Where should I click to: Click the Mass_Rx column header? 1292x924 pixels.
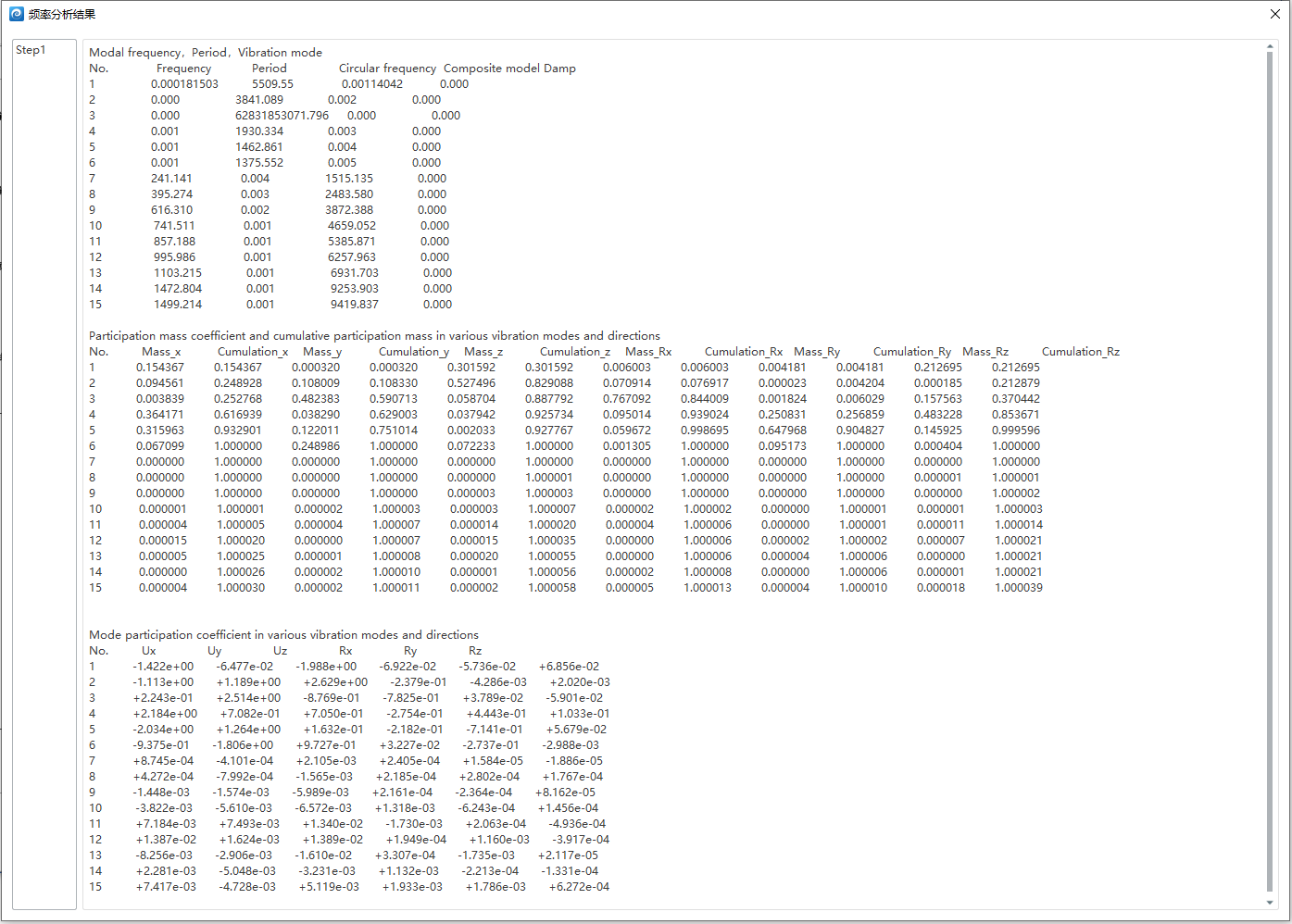point(648,352)
